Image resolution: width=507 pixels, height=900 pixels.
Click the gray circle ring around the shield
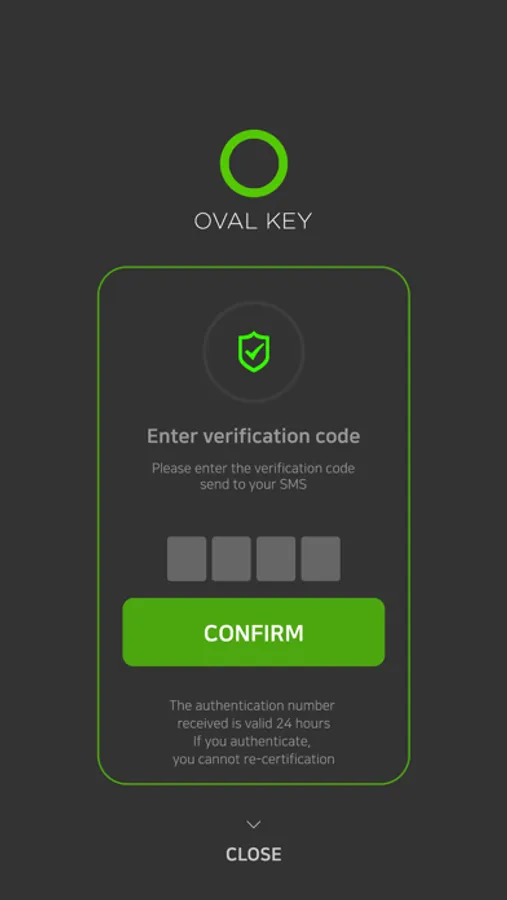point(254,352)
